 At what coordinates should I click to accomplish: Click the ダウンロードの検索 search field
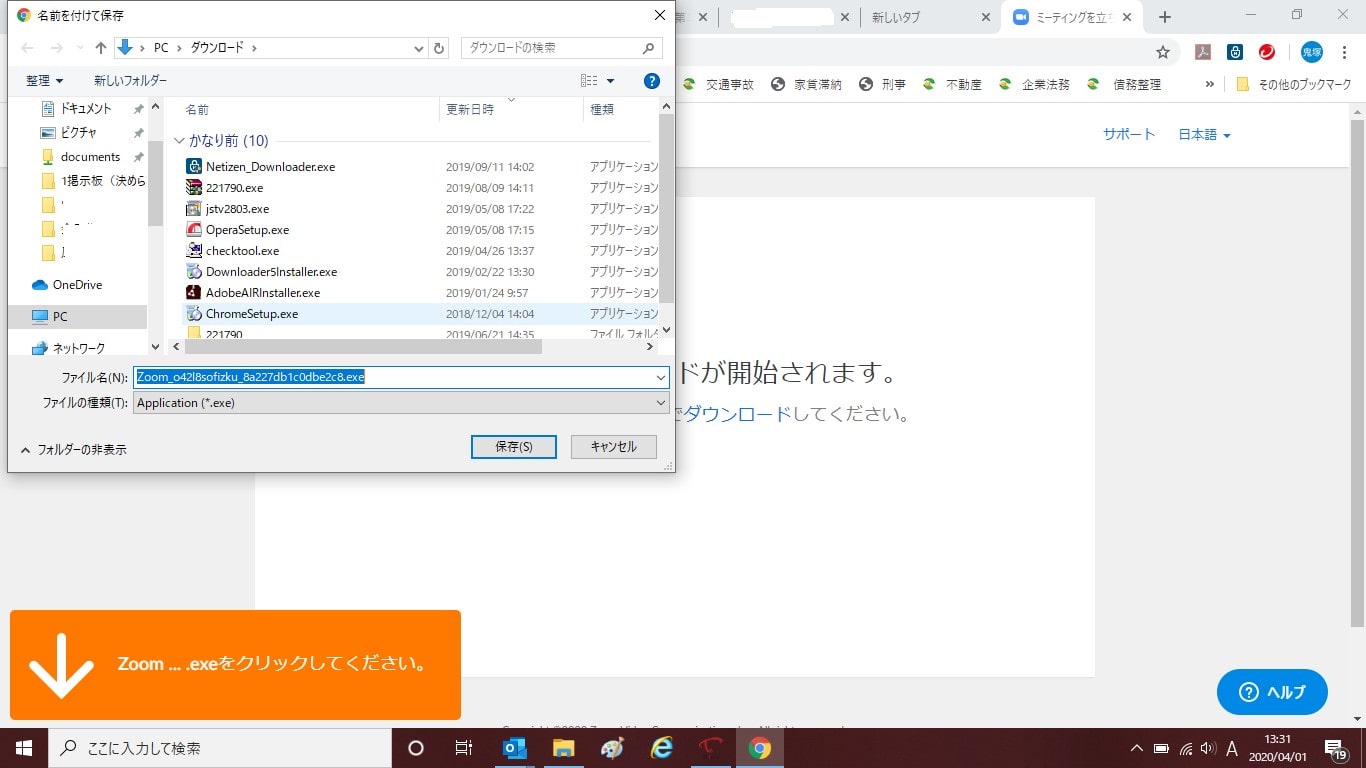click(x=562, y=48)
